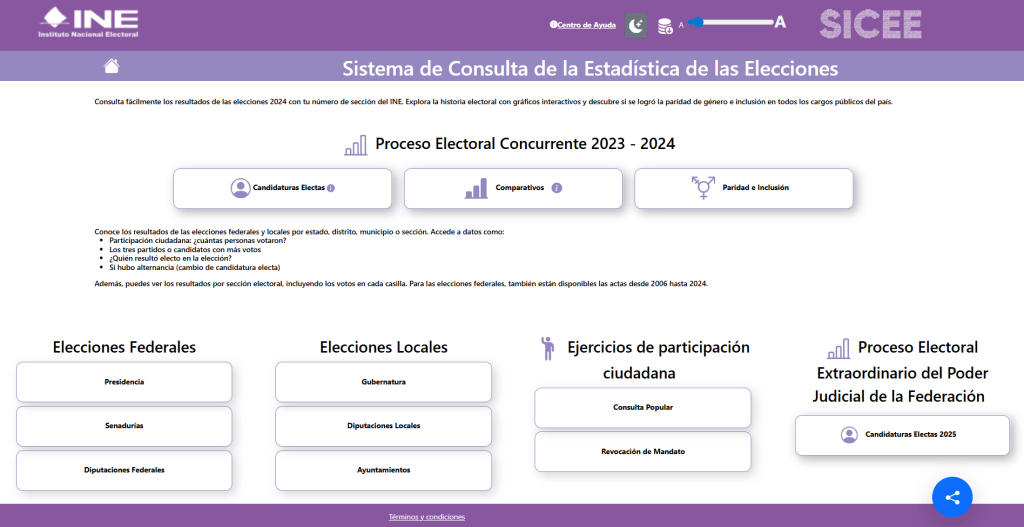Toggle dark mode with moon icon

[x=637, y=25]
